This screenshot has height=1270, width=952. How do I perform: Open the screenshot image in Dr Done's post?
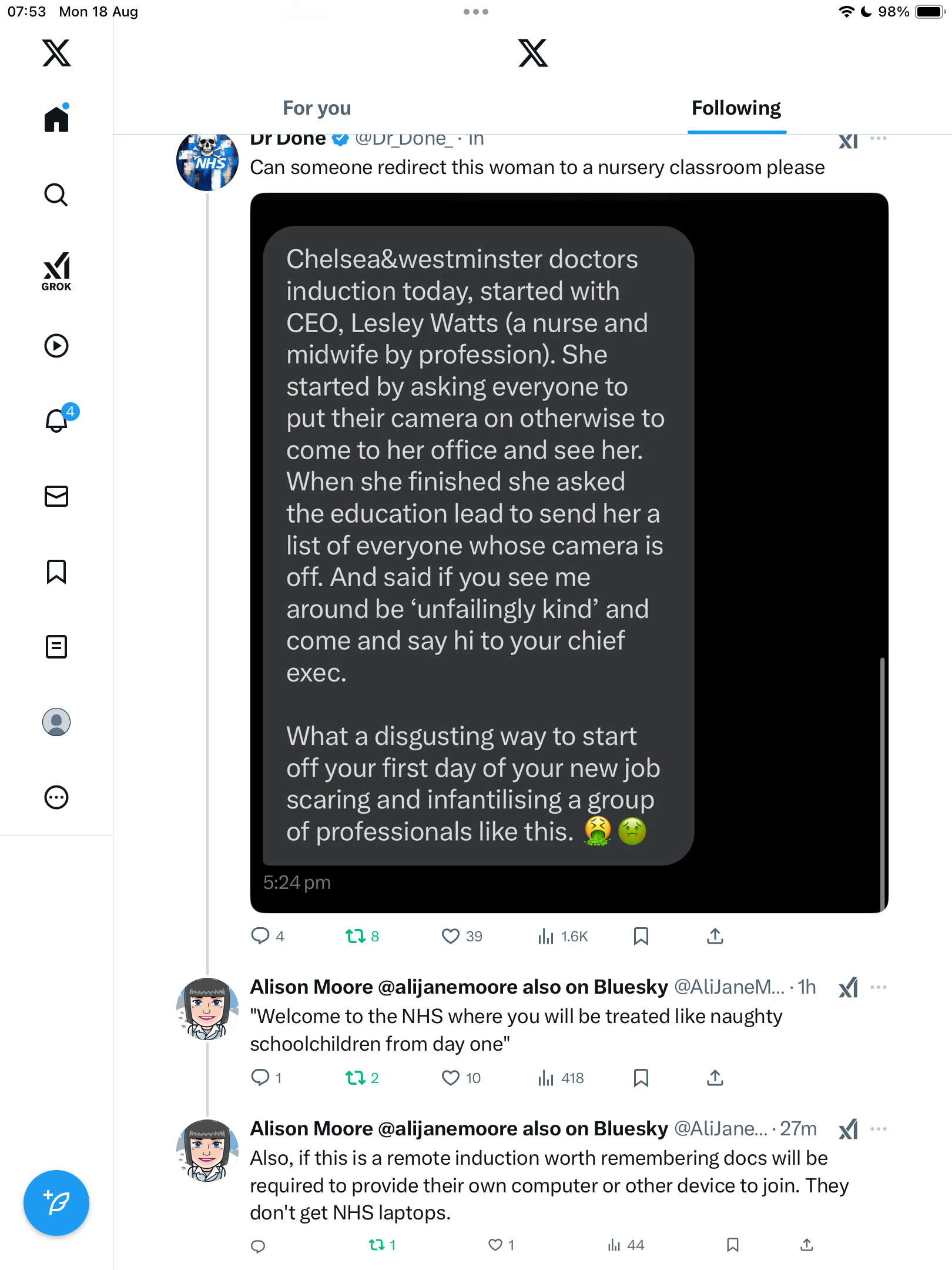(x=569, y=553)
